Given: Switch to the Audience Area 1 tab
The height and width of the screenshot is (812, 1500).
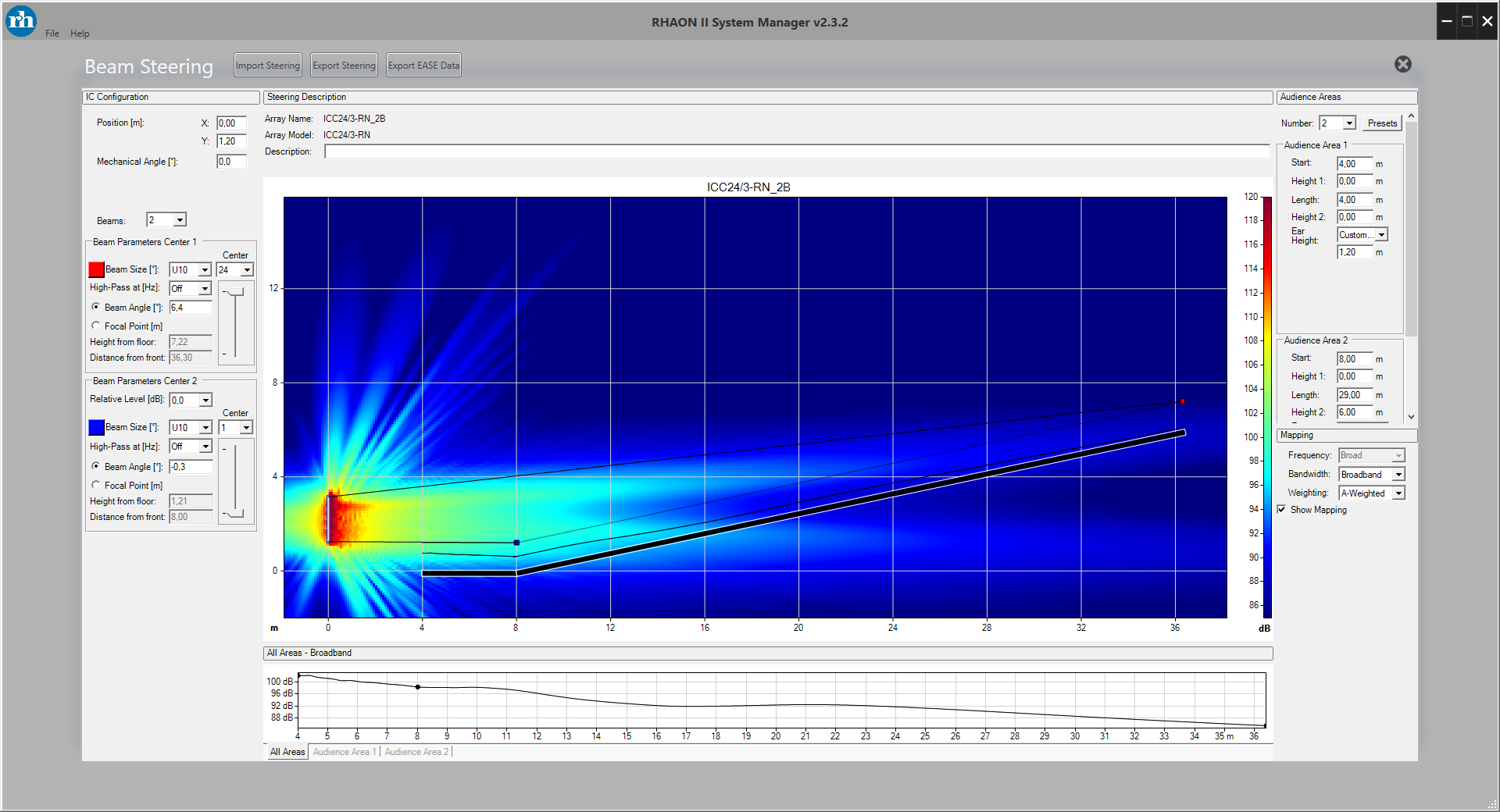Looking at the screenshot, I should pos(345,752).
